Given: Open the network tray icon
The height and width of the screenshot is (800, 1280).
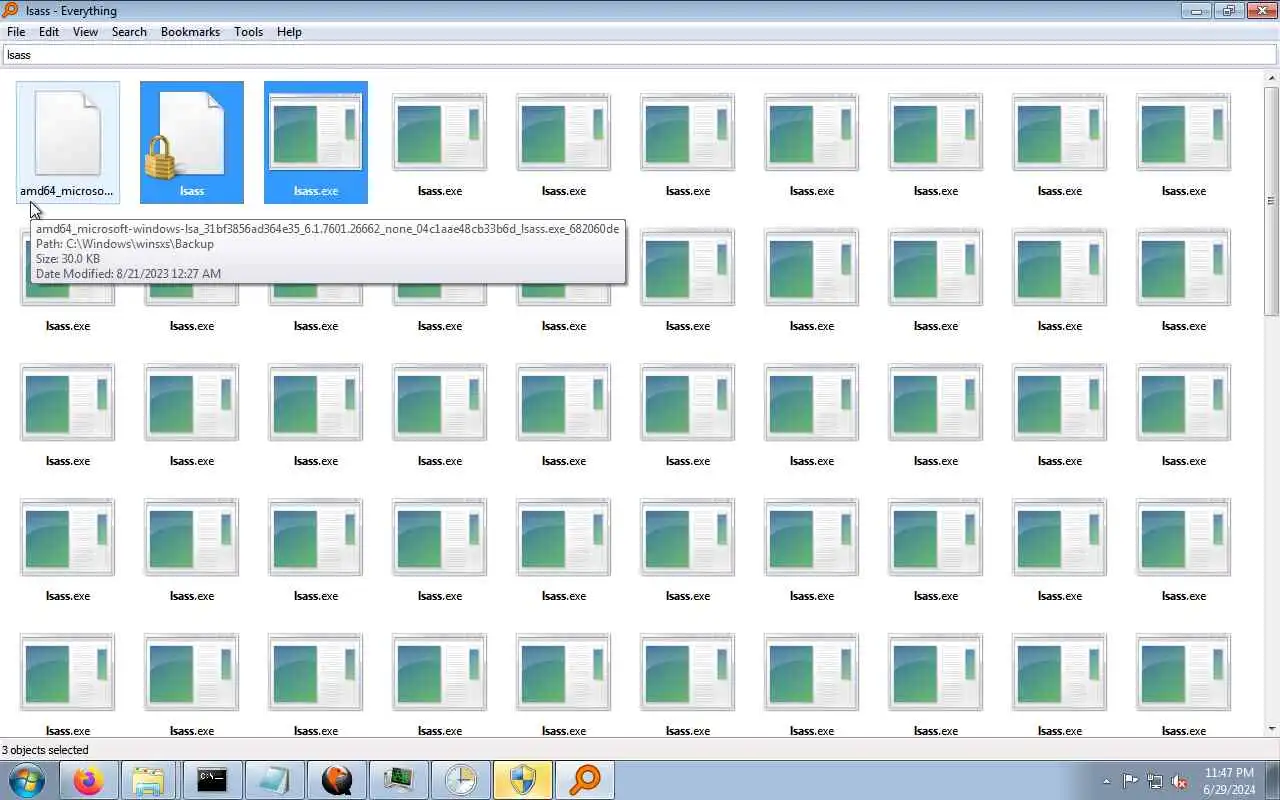Looking at the screenshot, I should pos(1155,781).
